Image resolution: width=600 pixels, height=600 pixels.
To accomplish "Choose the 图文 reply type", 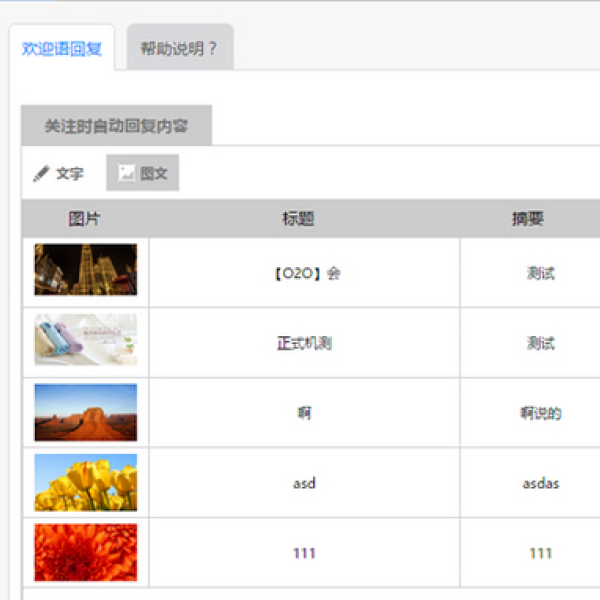I will [142, 173].
